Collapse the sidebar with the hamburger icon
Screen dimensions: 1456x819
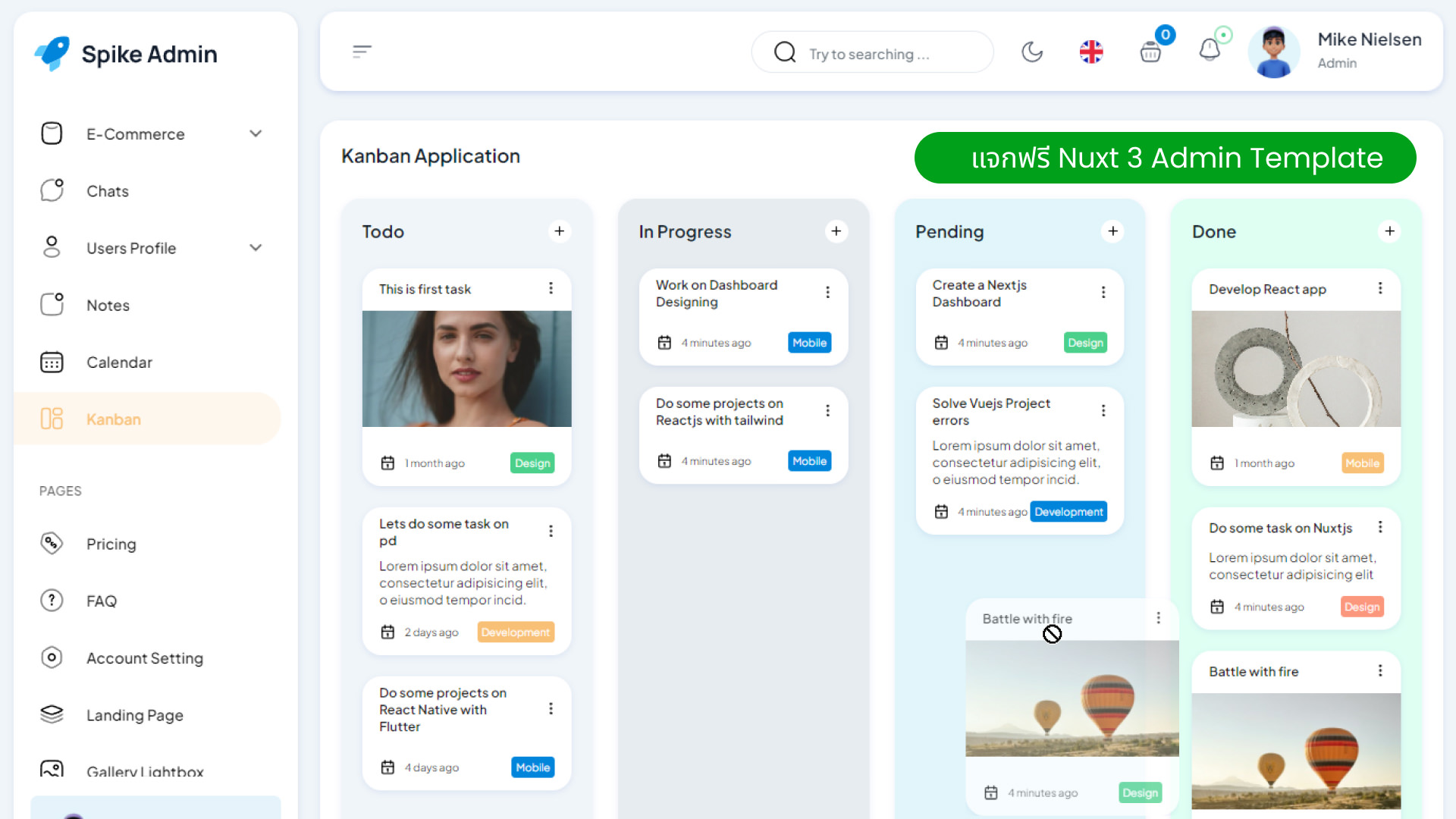tap(362, 52)
